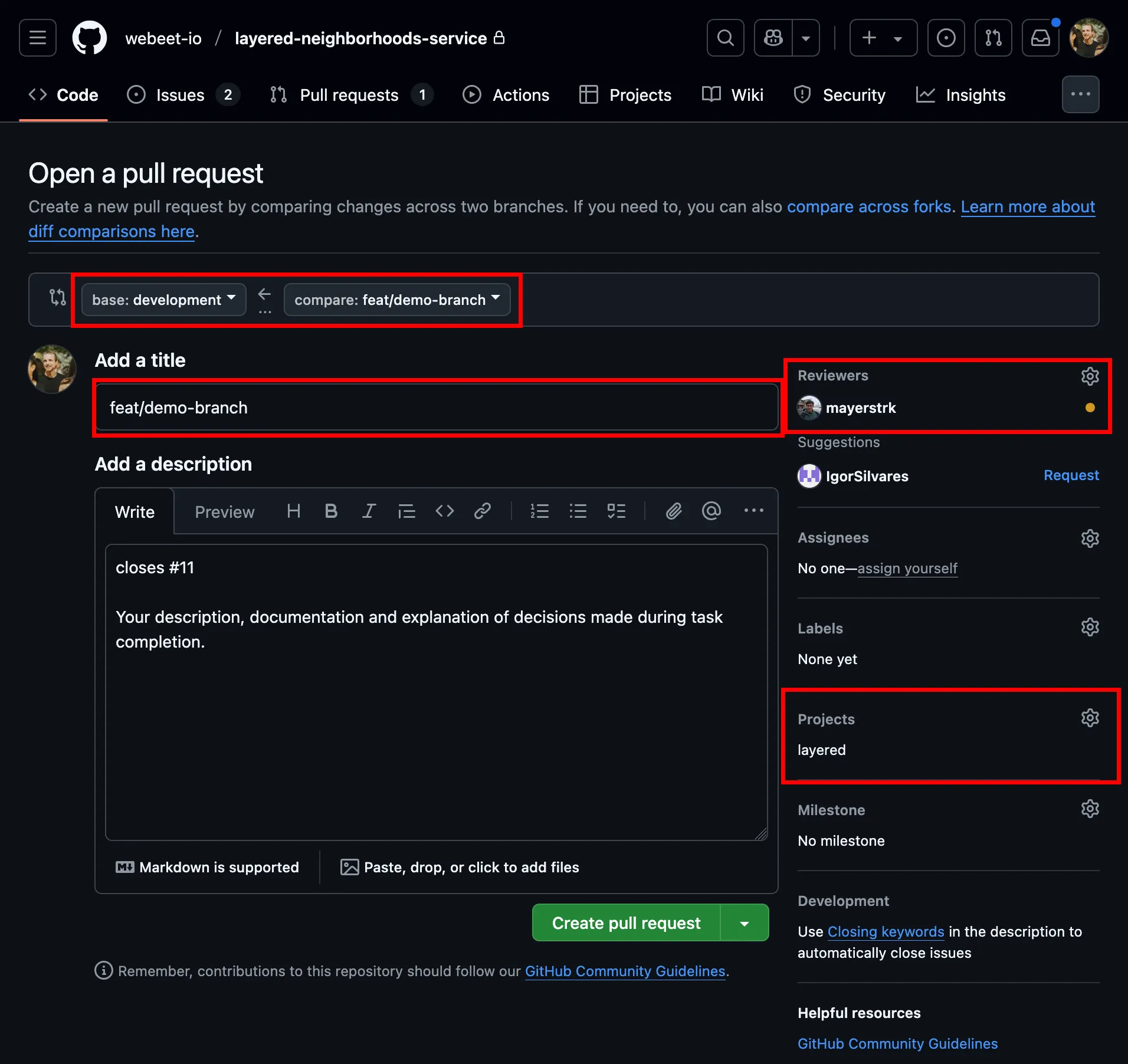Image resolution: width=1128 pixels, height=1064 pixels.
Task: Switch to the Preview tab
Action: click(x=224, y=511)
